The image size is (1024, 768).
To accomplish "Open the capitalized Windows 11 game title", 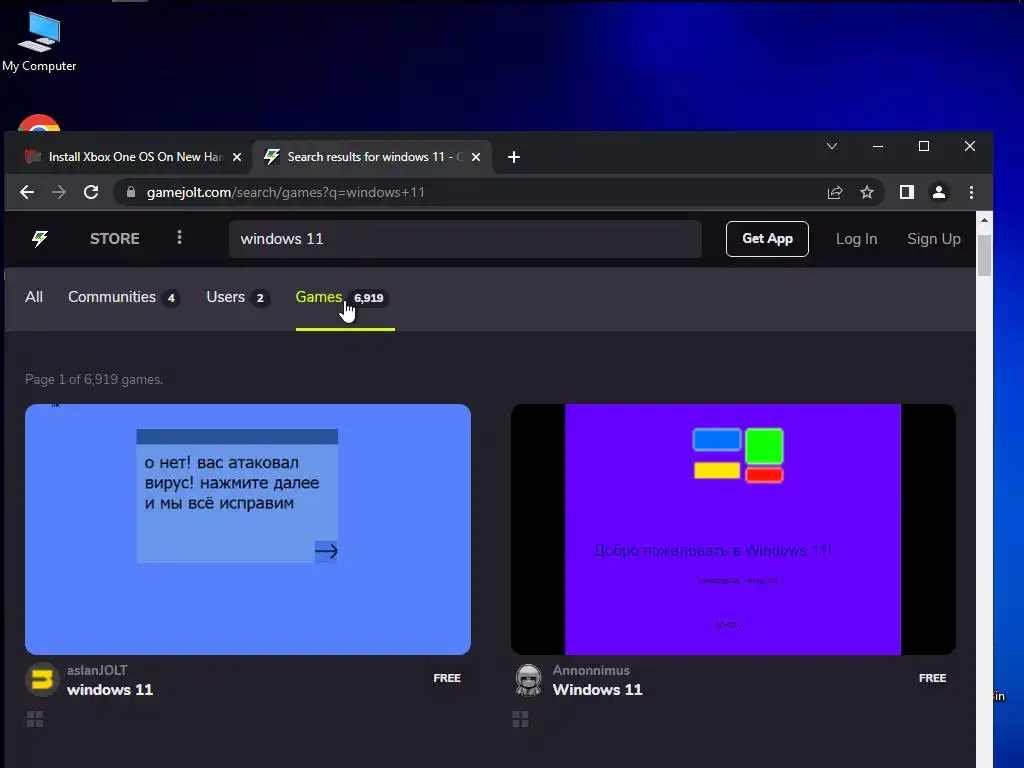I will point(598,690).
